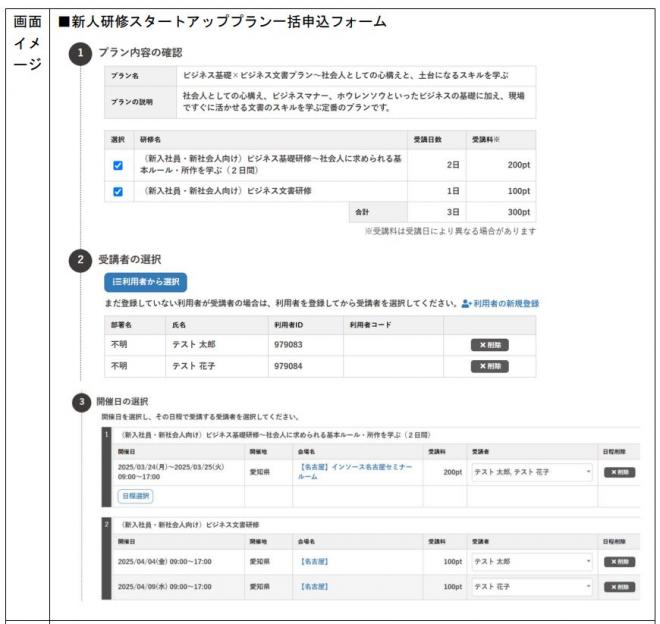Click the 日程選択 button
Viewport: 660px width, 624px height.
click(x=136, y=496)
